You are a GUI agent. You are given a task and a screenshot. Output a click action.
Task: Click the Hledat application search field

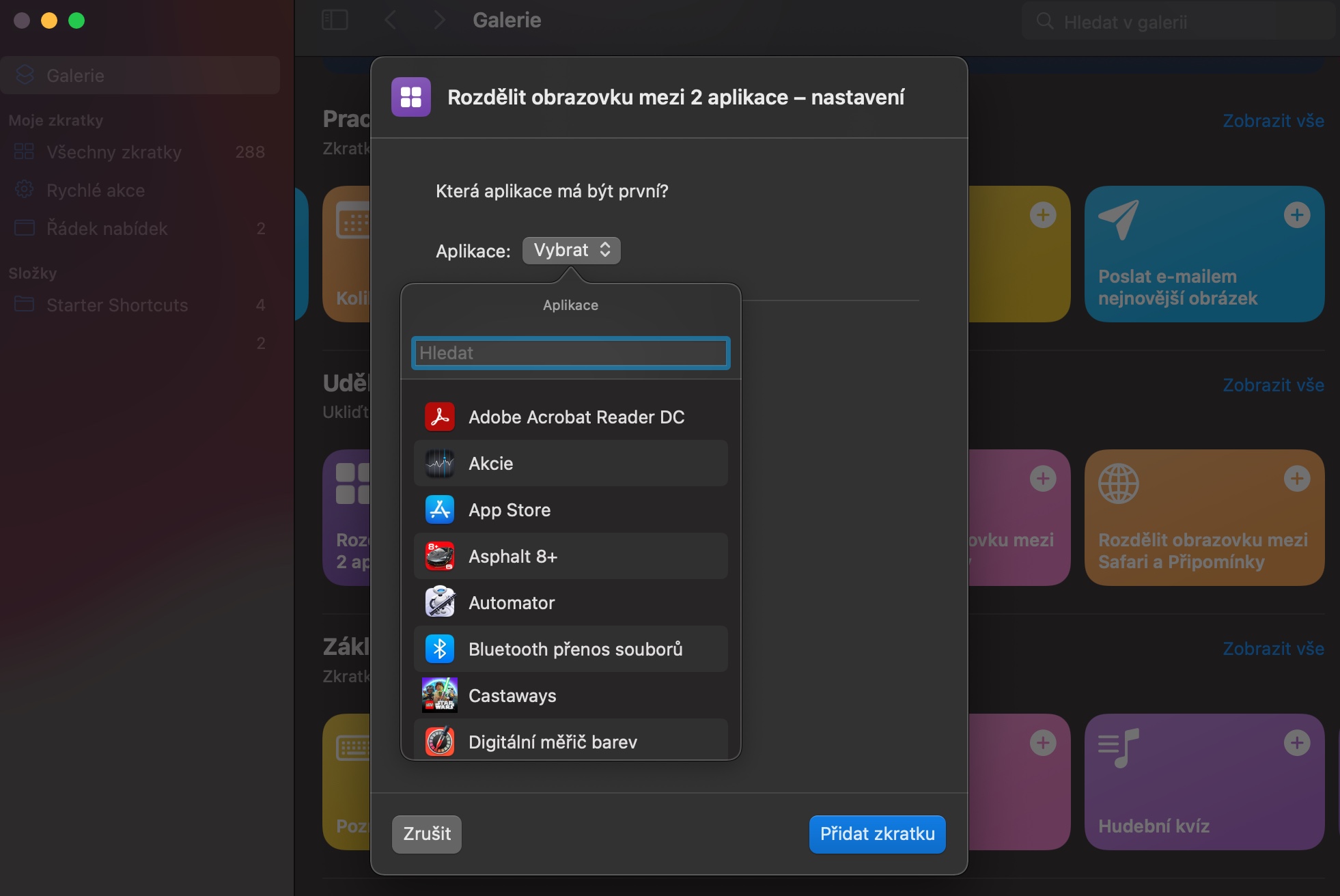point(571,353)
